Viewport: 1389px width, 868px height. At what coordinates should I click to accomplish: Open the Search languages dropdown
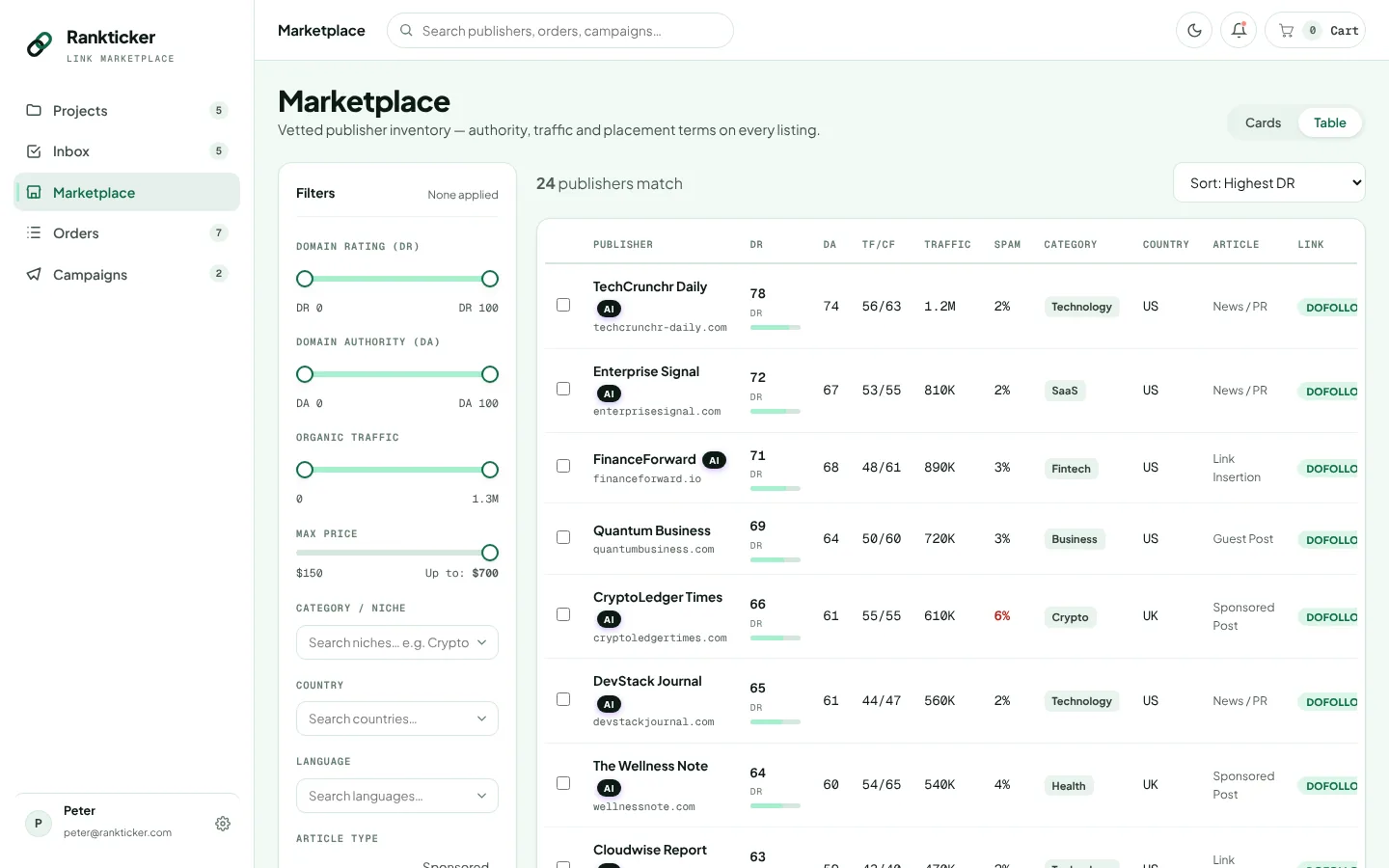pos(397,796)
